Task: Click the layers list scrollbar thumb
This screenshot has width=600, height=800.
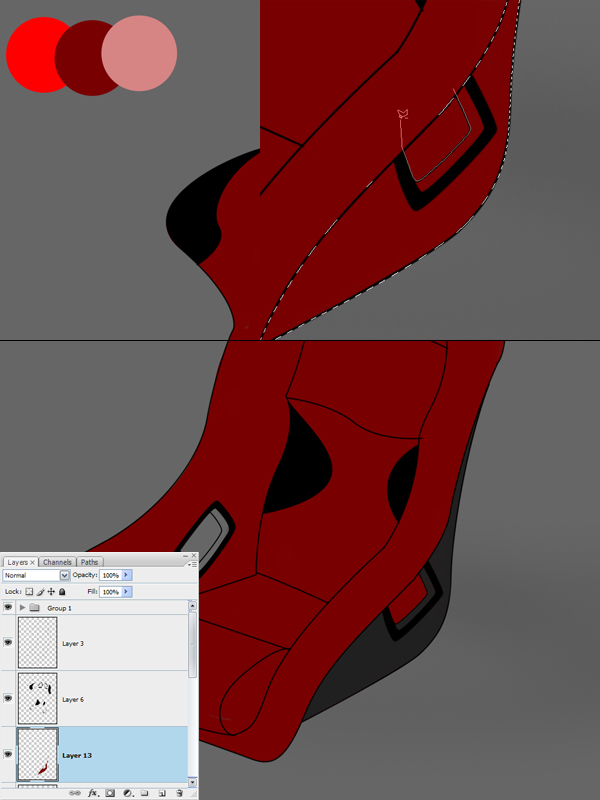Action: 192,644
